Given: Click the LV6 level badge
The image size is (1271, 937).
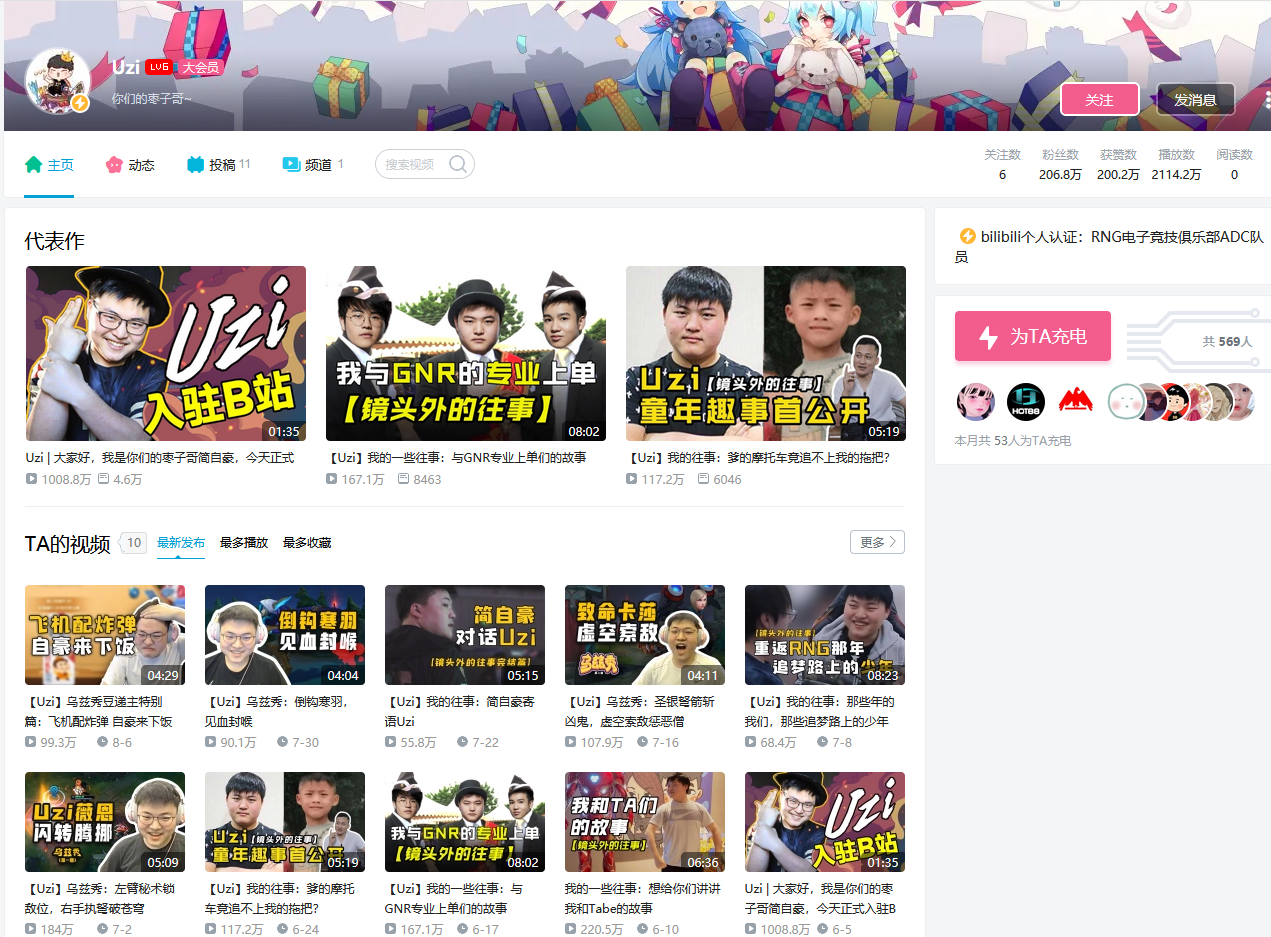Looking at the screenshot, I should pos(158,67).
